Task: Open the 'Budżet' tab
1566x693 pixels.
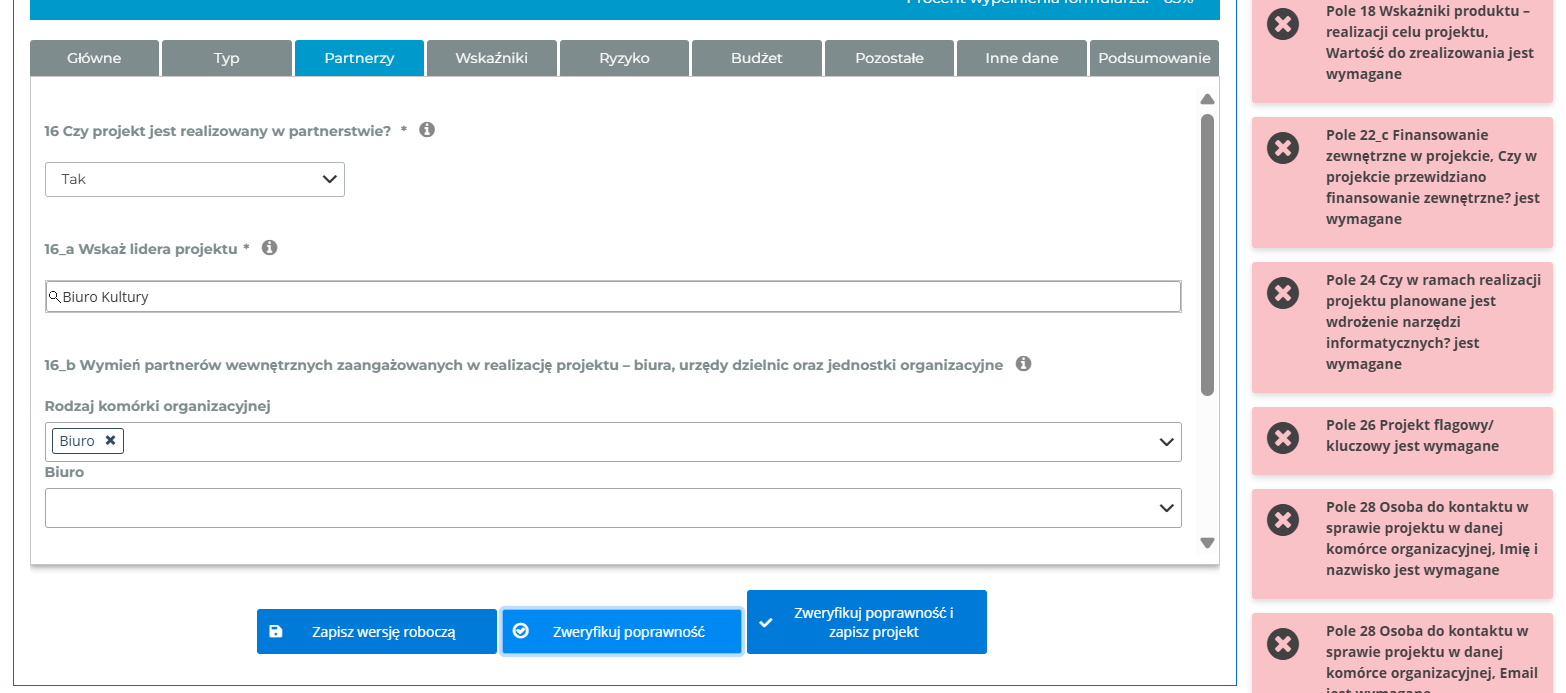Action: click(x=756, y=58)
